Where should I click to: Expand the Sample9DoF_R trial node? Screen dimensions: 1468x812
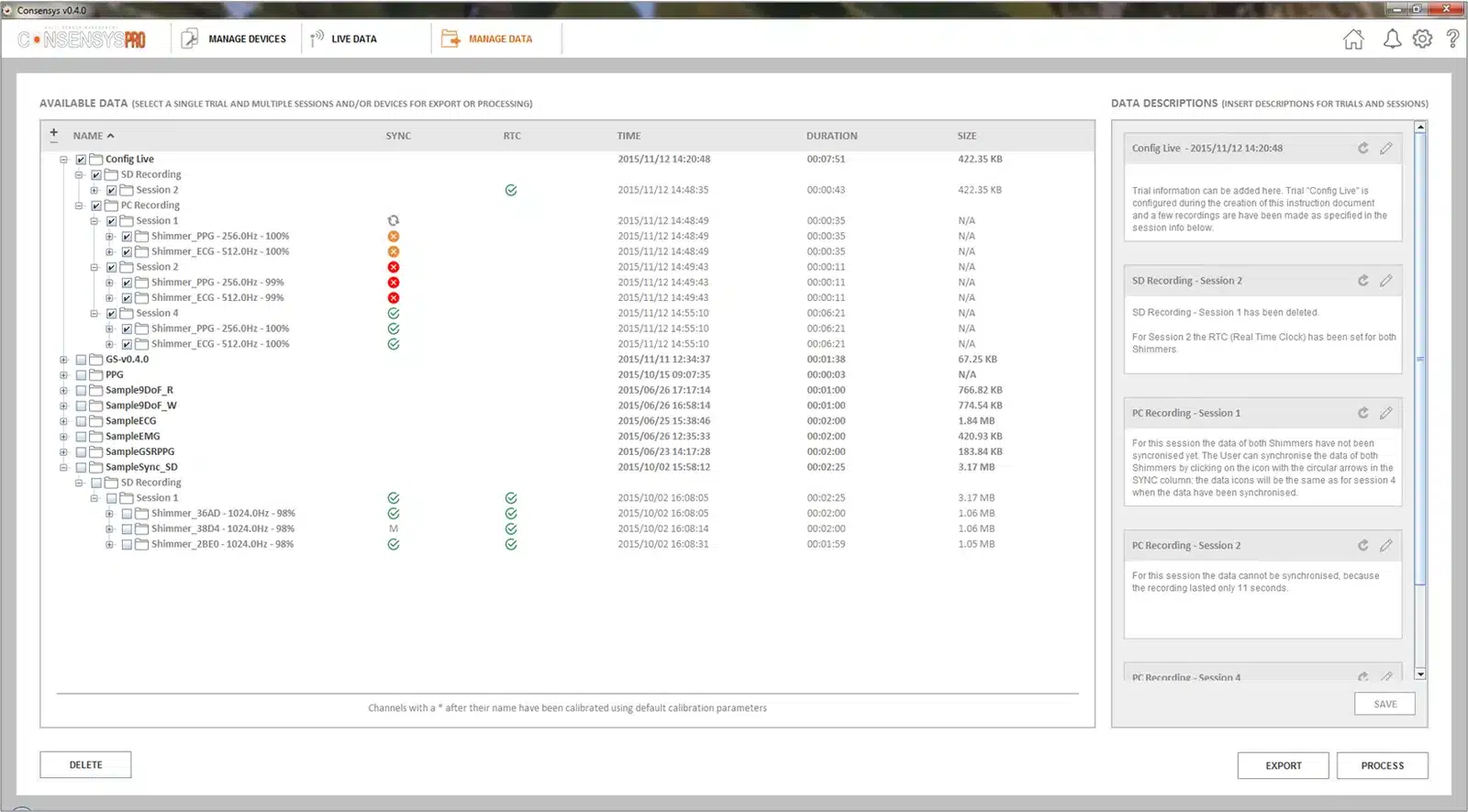(63, 390)
